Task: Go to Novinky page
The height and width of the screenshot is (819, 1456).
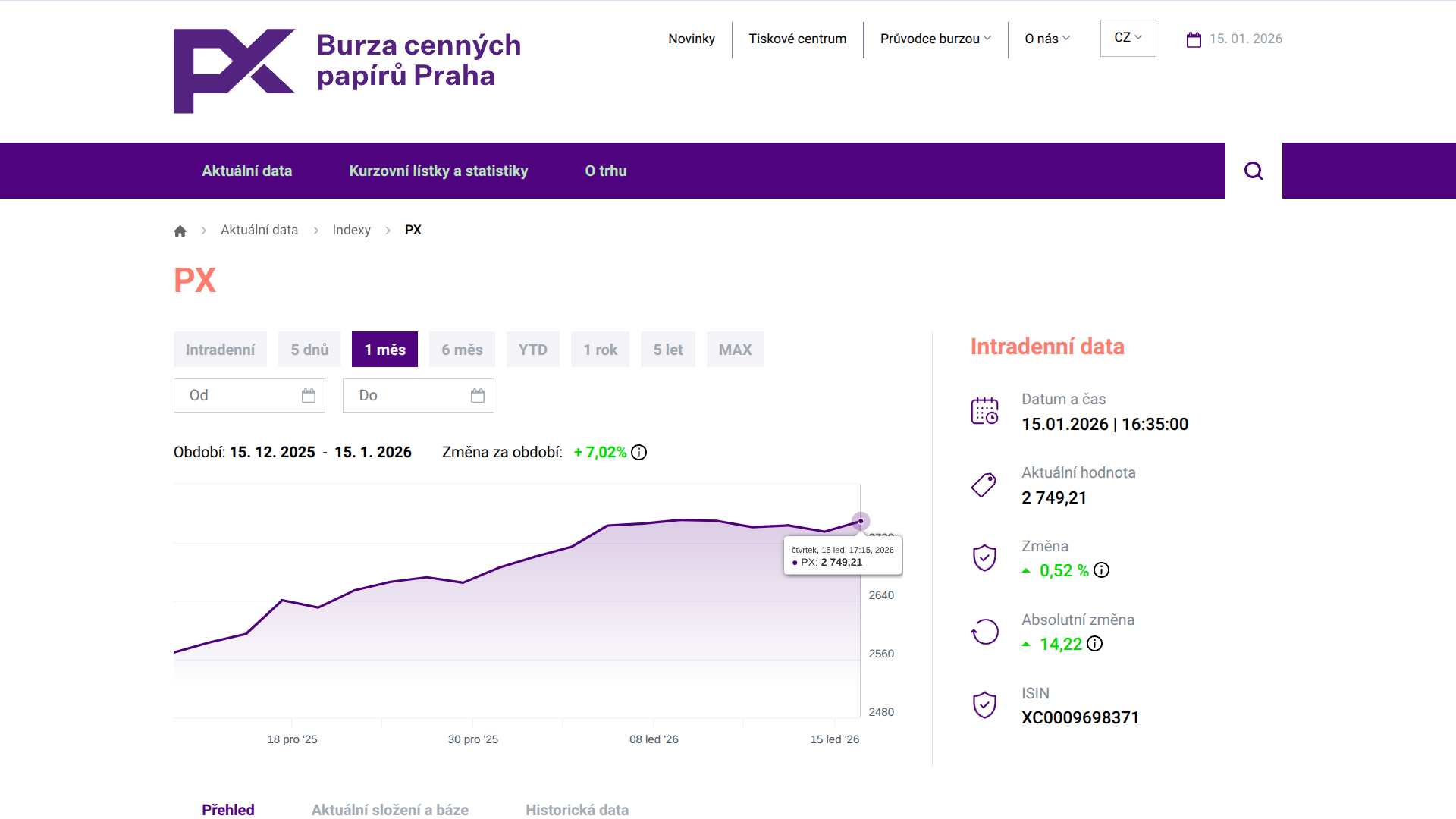Action: [x=692, y=39]
